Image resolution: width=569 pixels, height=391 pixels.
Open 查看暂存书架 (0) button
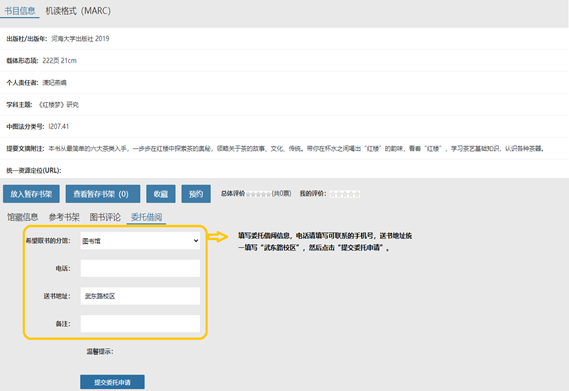click(x=103, y=194)
